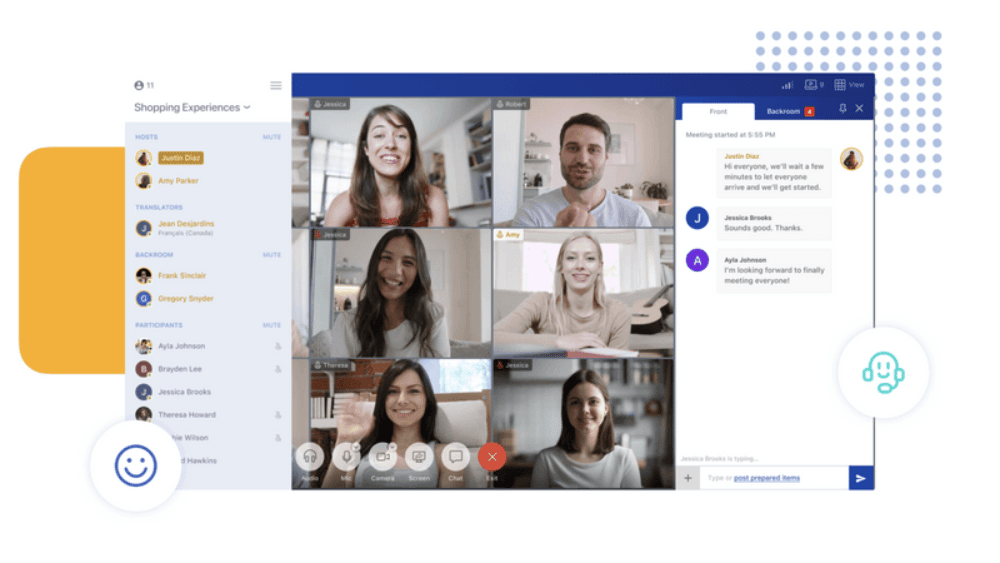This screenshot has height=563, width=1000.
Task: Select the Amy video tile
Action: tap(584, 293)
